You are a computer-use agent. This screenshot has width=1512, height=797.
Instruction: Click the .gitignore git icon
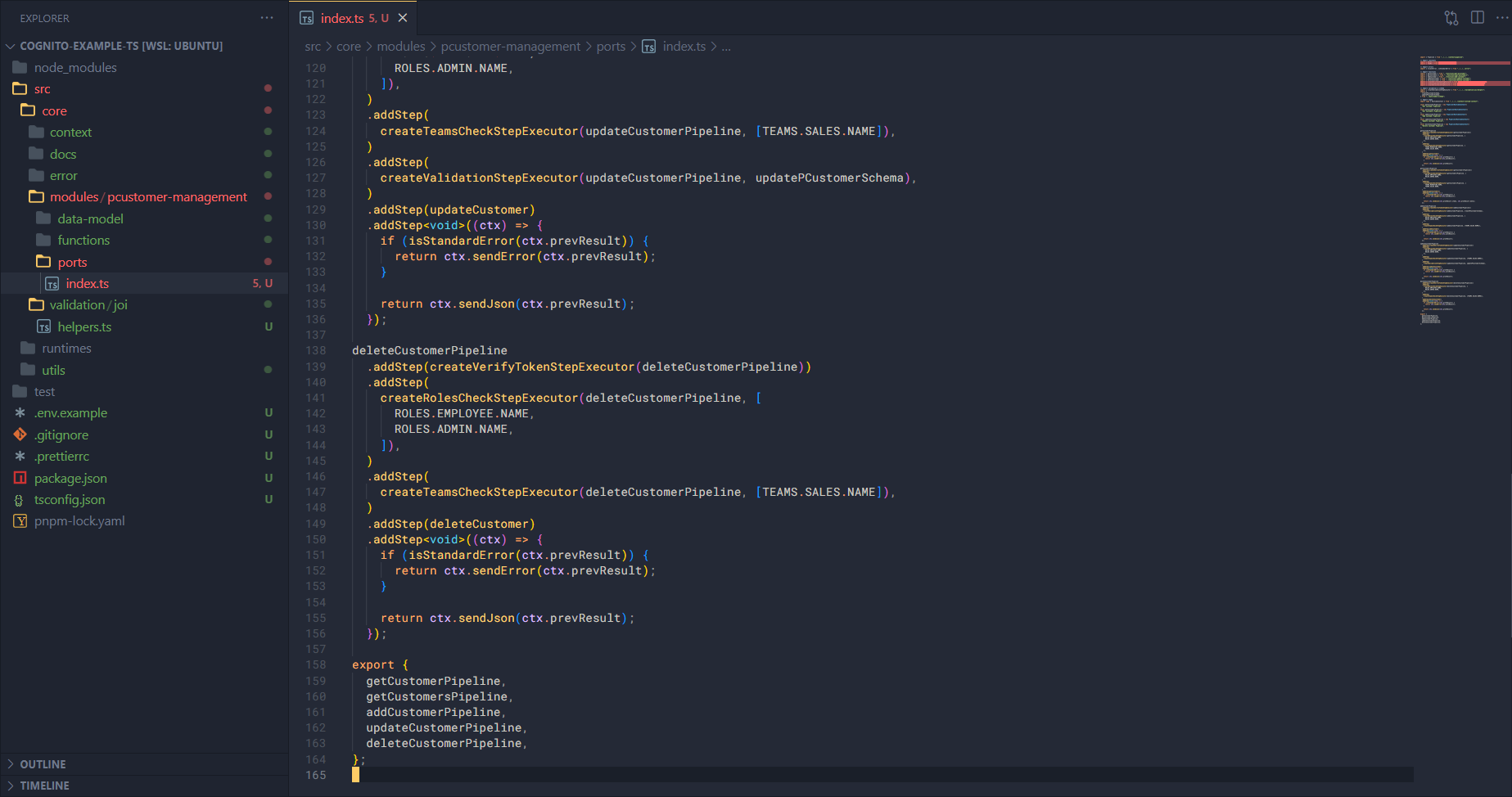click(x=20, y=435)
